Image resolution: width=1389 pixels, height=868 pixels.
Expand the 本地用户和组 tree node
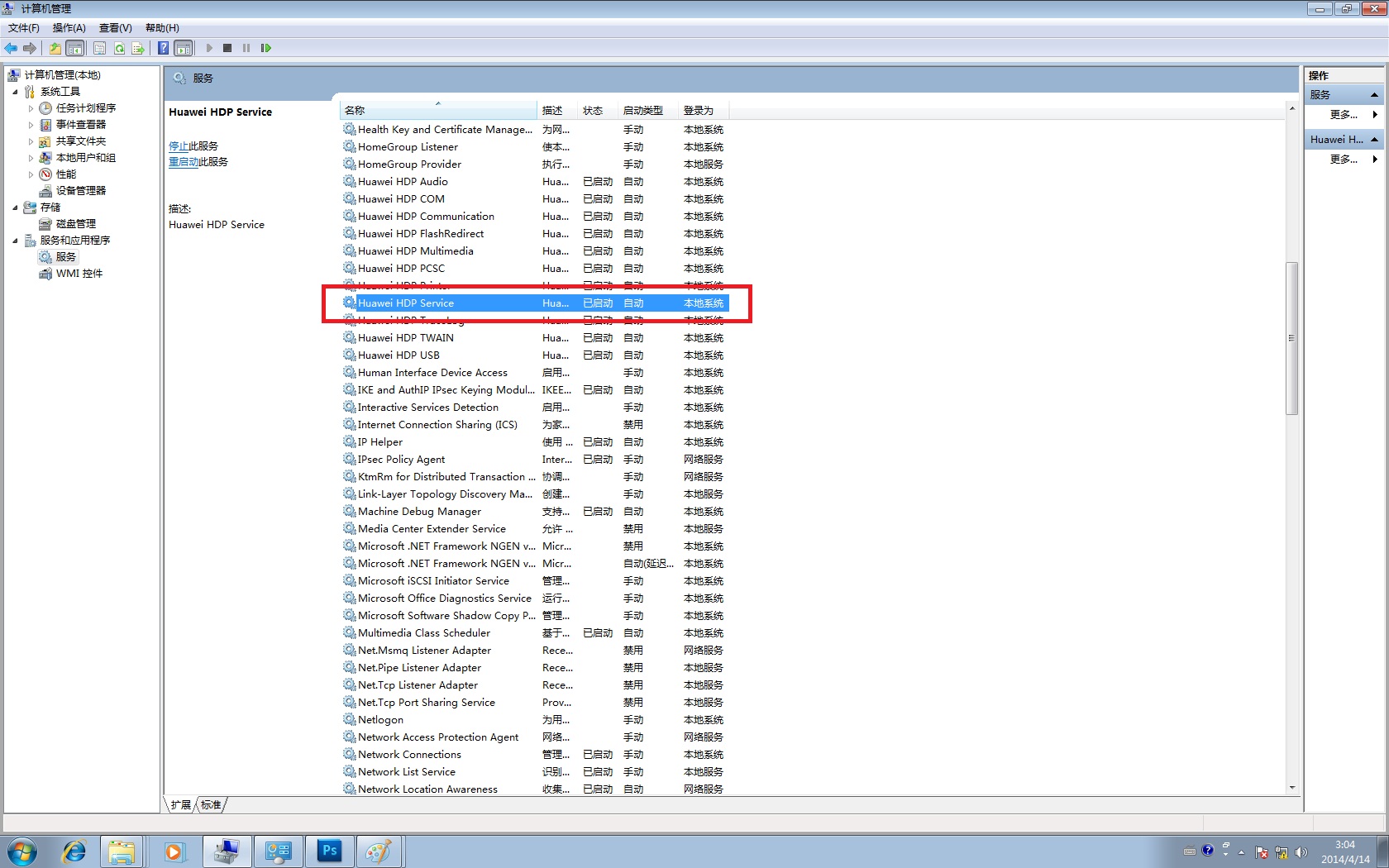[31, 158]
